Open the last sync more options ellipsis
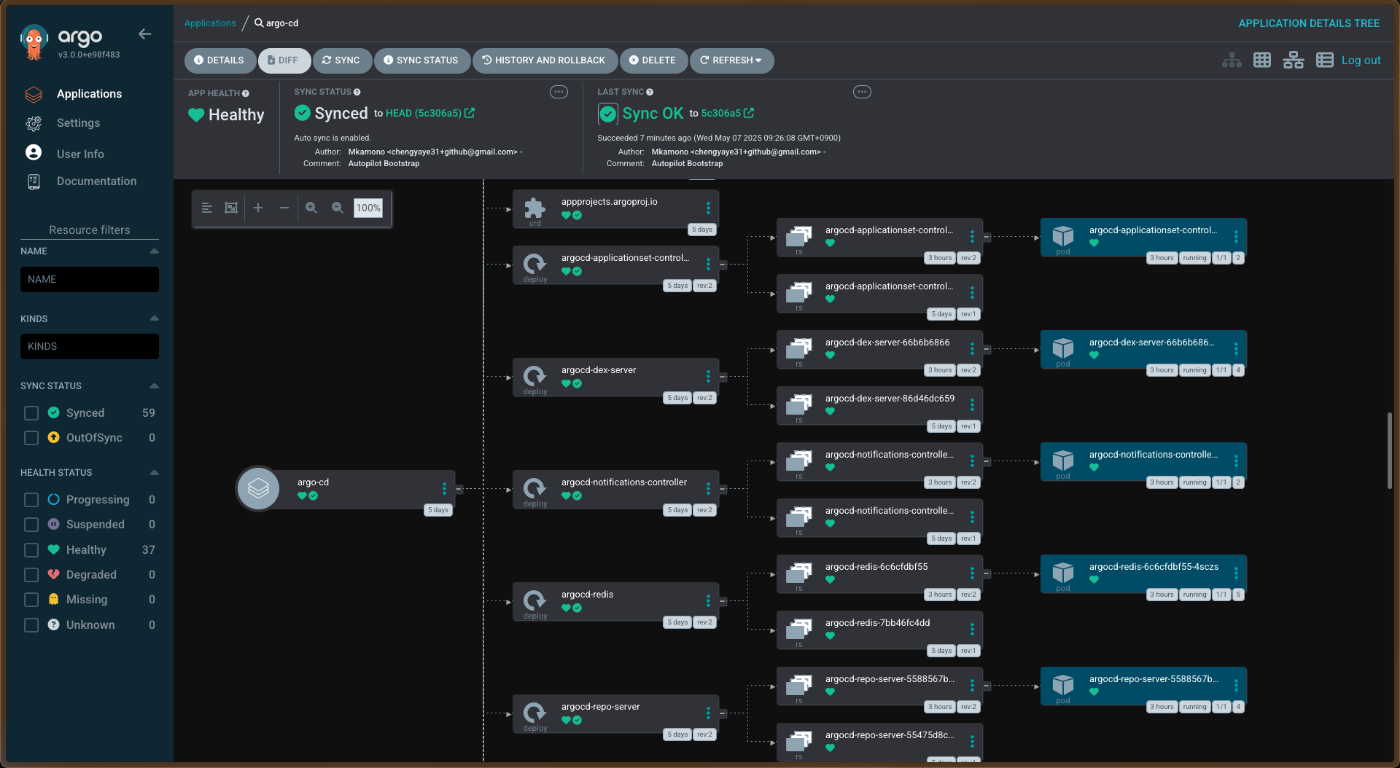1400x768 pixels. pos(862,92)
